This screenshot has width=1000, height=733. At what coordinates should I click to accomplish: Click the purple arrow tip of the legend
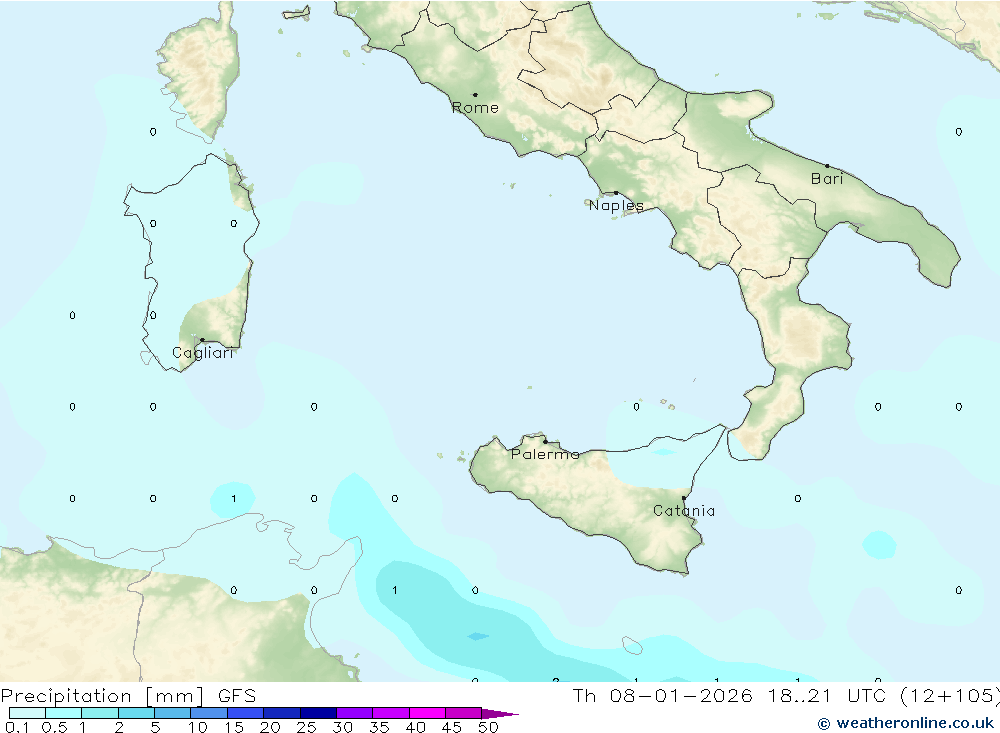[499, 714]
